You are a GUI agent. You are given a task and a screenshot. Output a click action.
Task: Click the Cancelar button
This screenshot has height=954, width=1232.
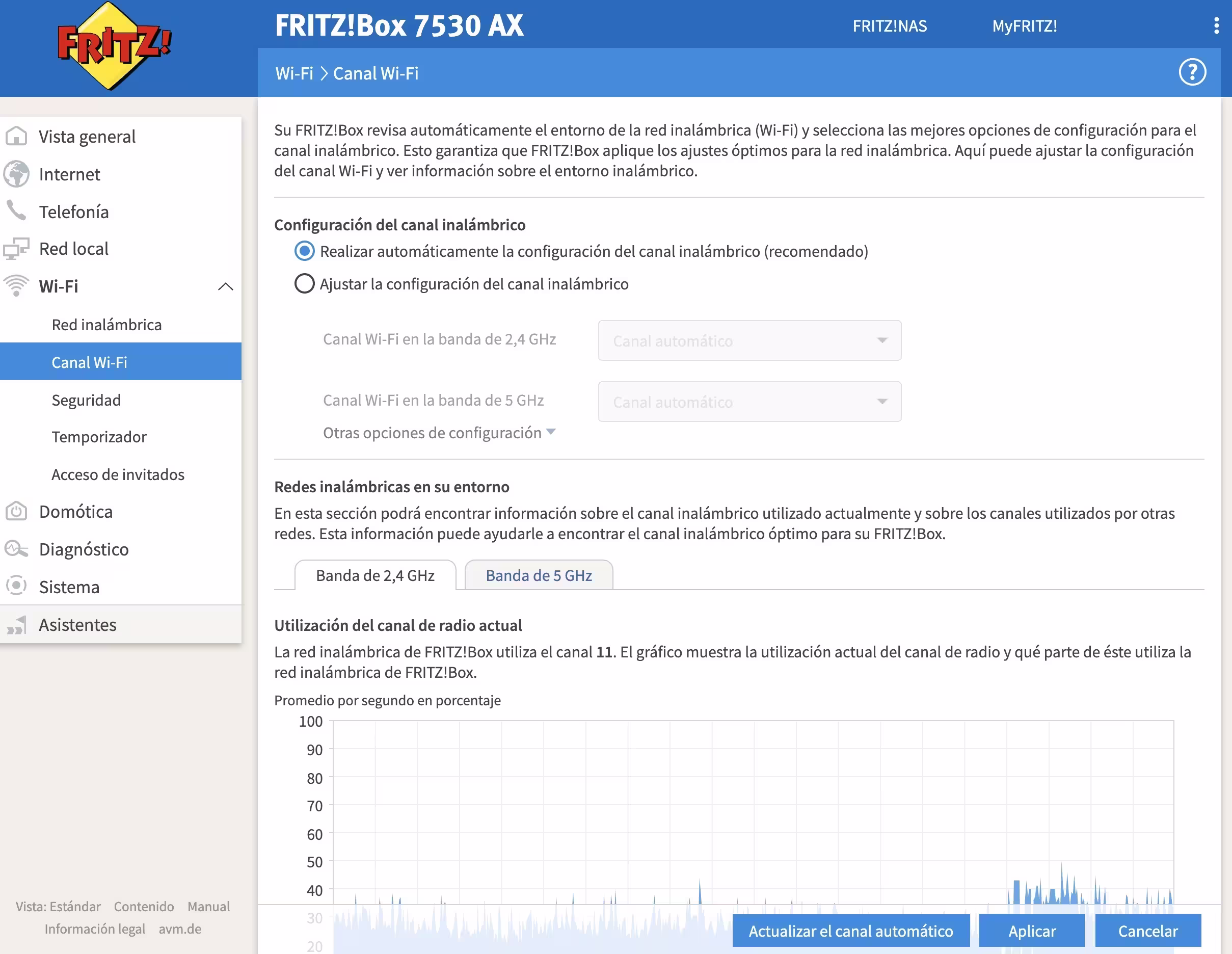[x=1147, y=931]
